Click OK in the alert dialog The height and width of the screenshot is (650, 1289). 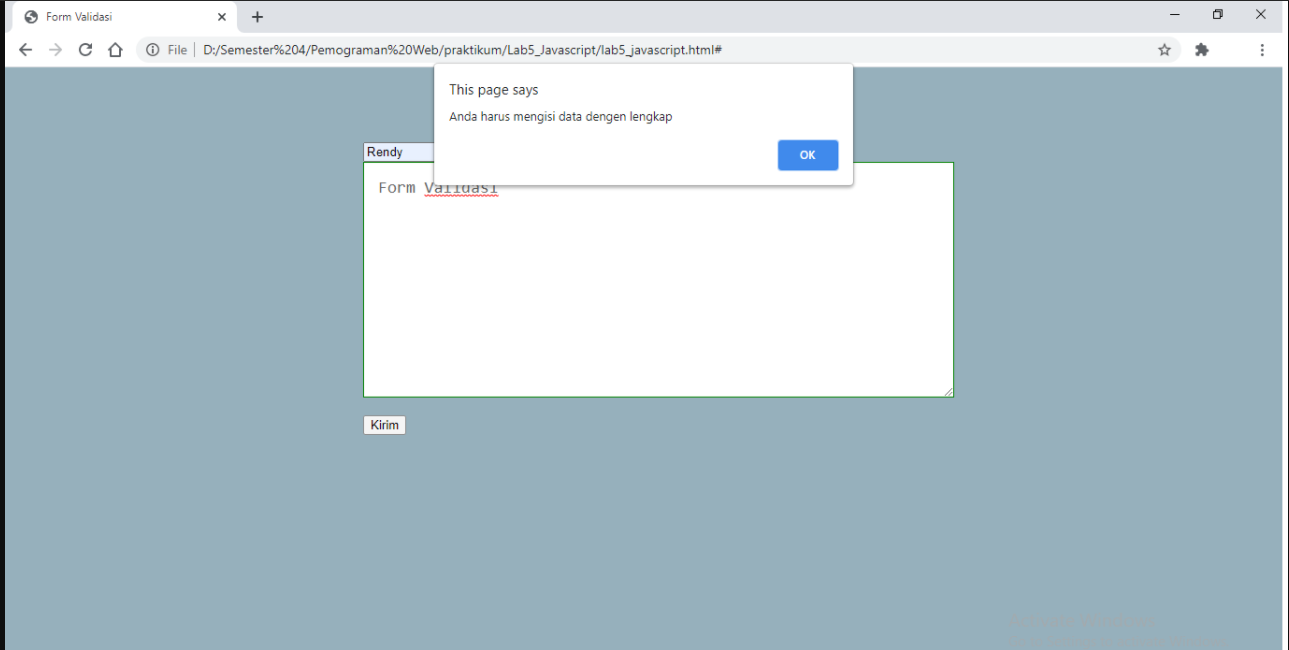[808, 155]
